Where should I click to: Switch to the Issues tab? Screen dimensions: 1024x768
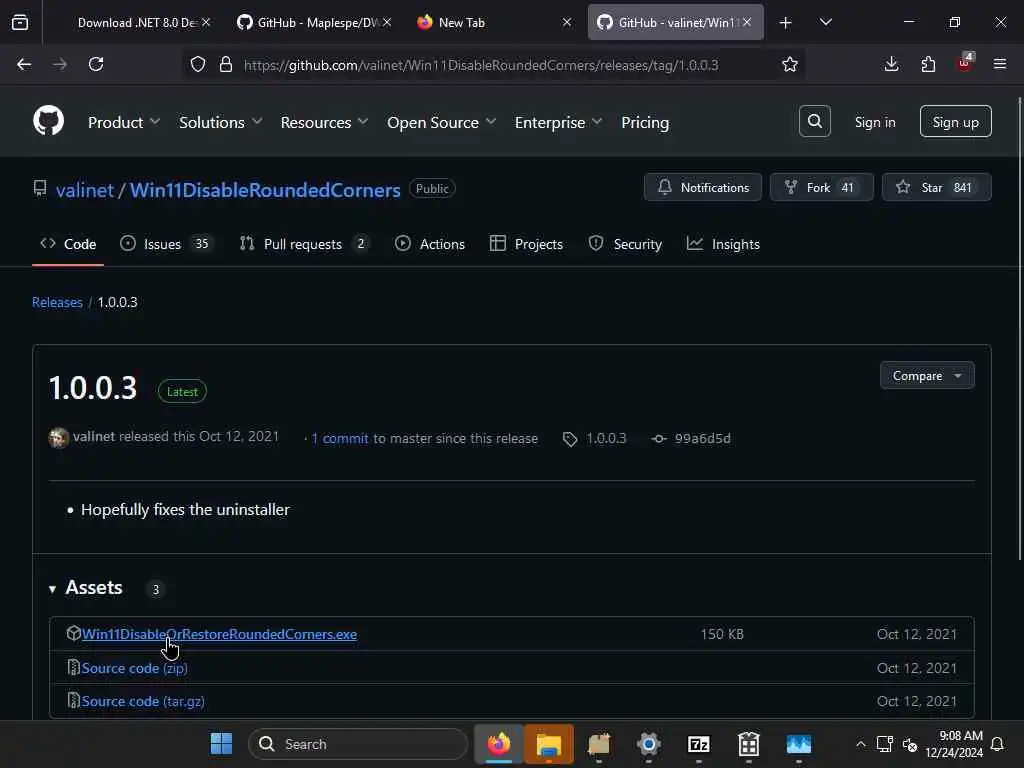pos(167,244)
